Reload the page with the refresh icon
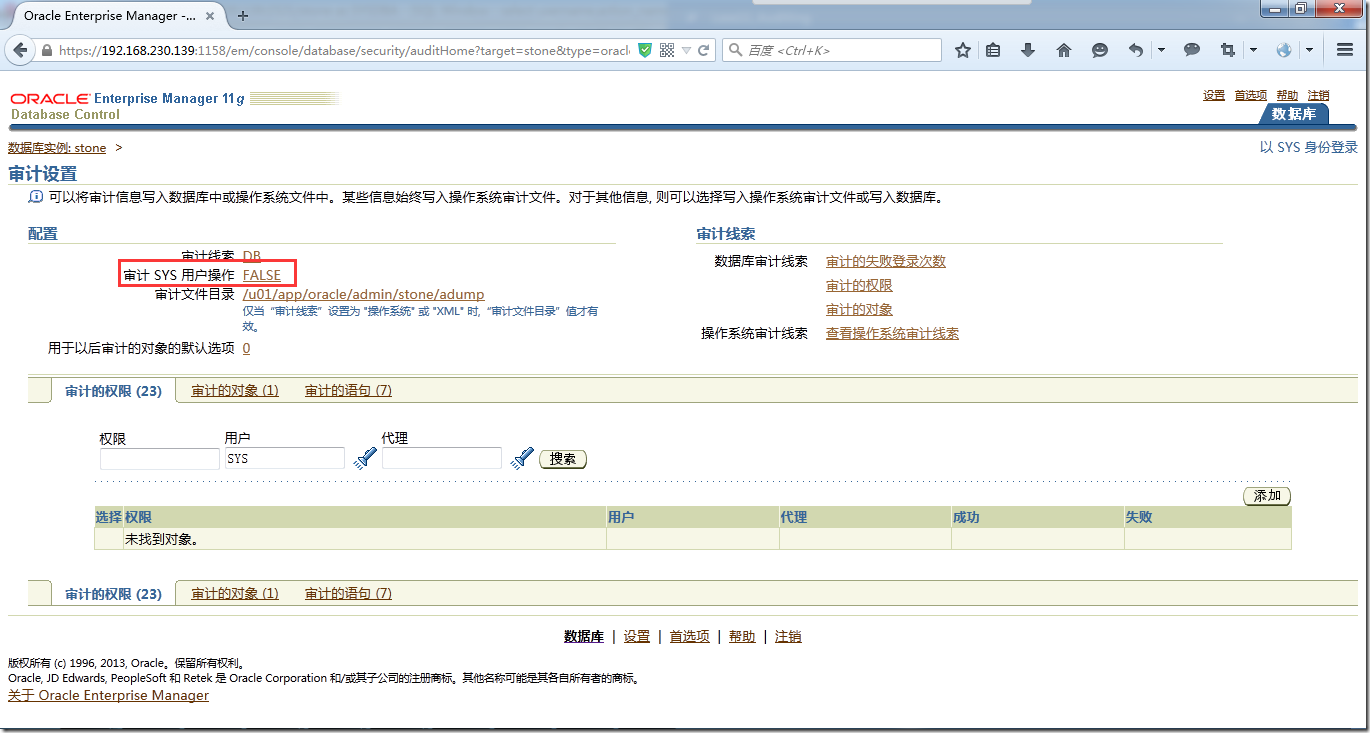 point(704,50)
